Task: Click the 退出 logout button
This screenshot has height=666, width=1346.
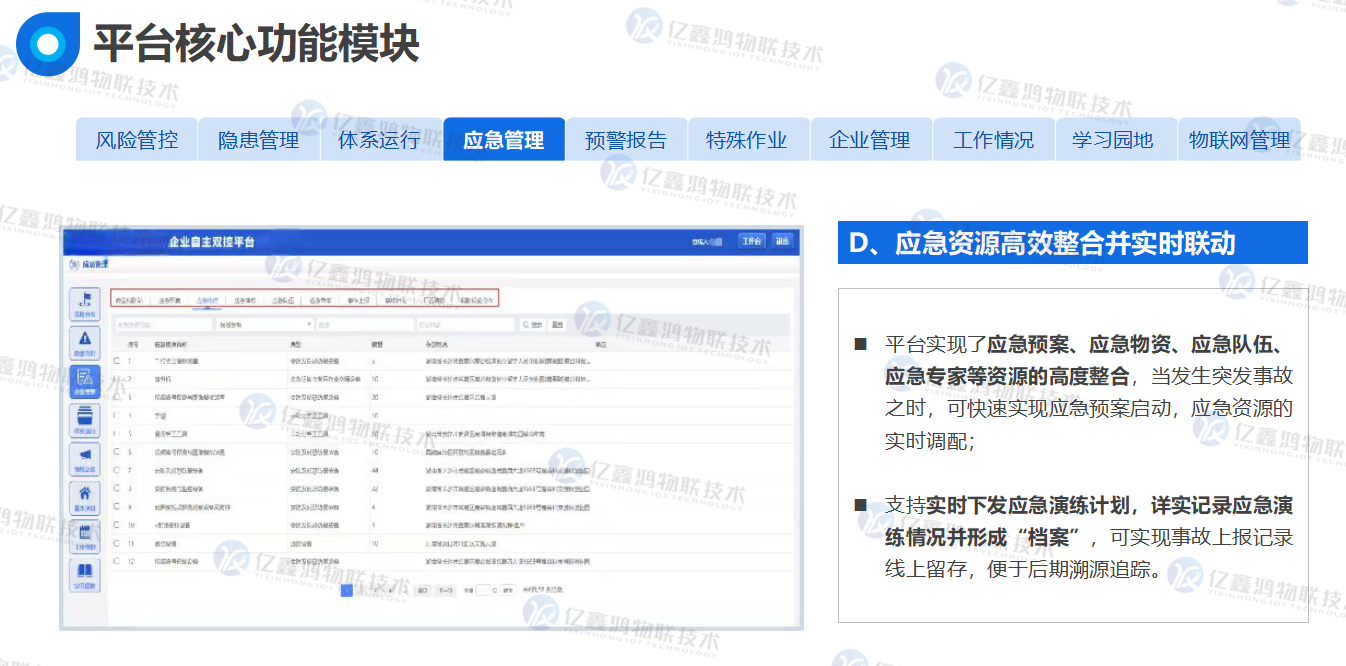Action: (x=782, y=241)
